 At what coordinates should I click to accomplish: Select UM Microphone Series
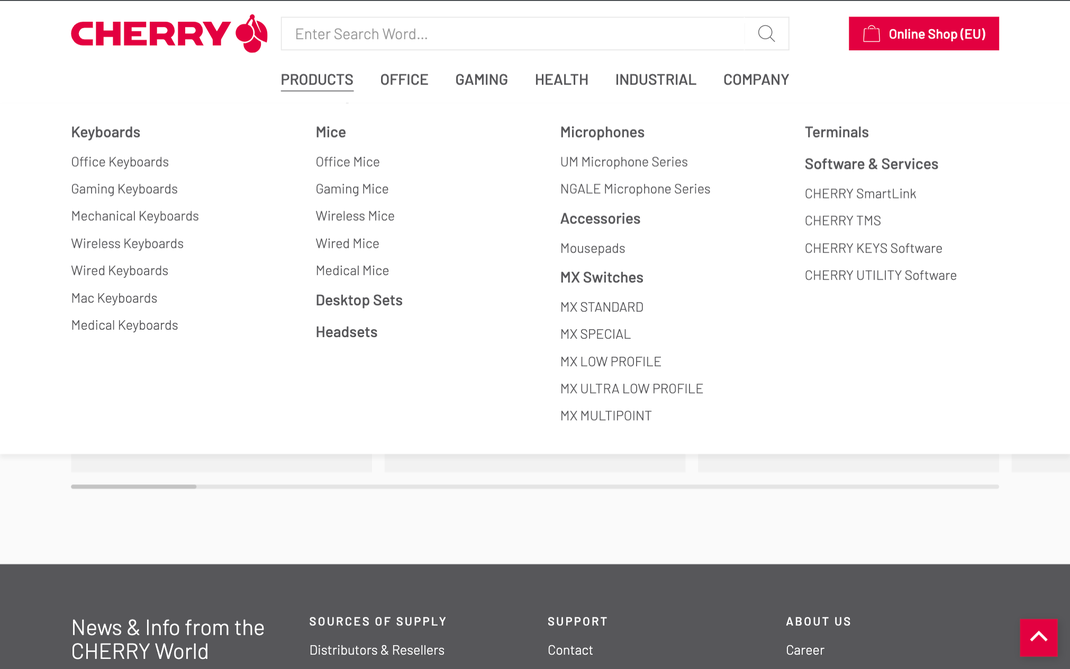[x=624, y=162]
